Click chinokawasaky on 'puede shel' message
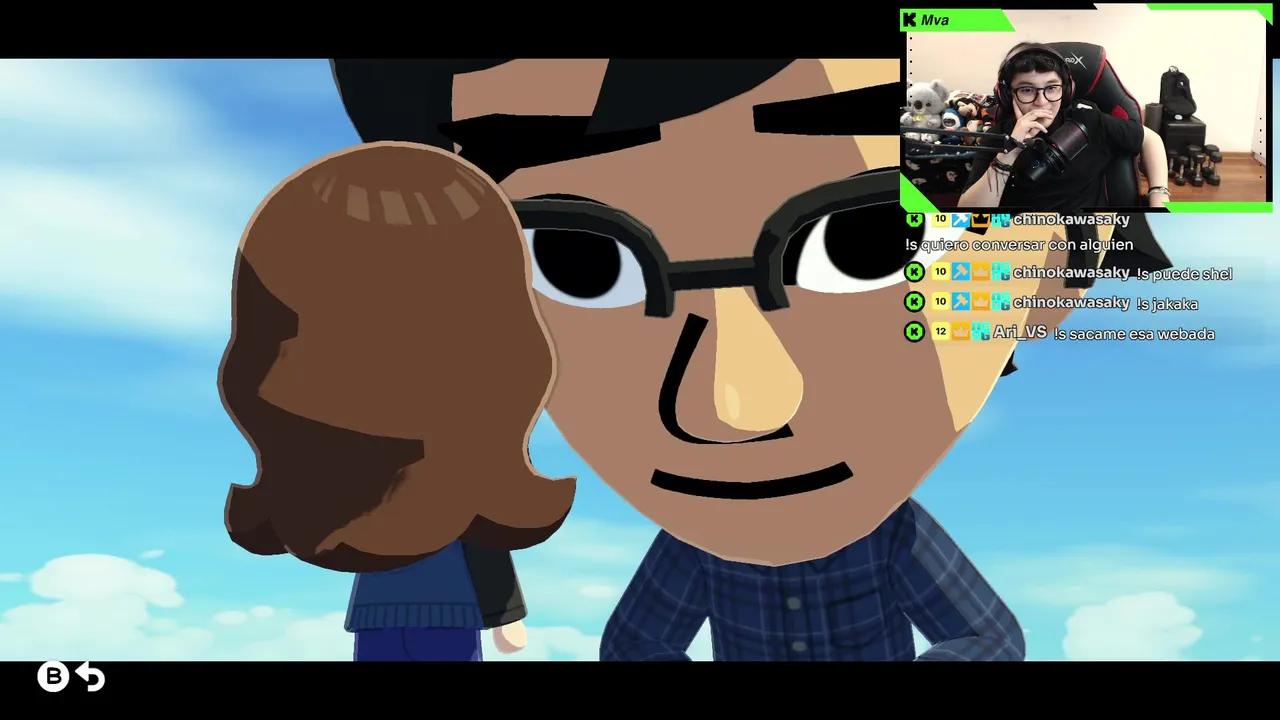This screenshot has width=1280, height=720. pos(1071,271)
